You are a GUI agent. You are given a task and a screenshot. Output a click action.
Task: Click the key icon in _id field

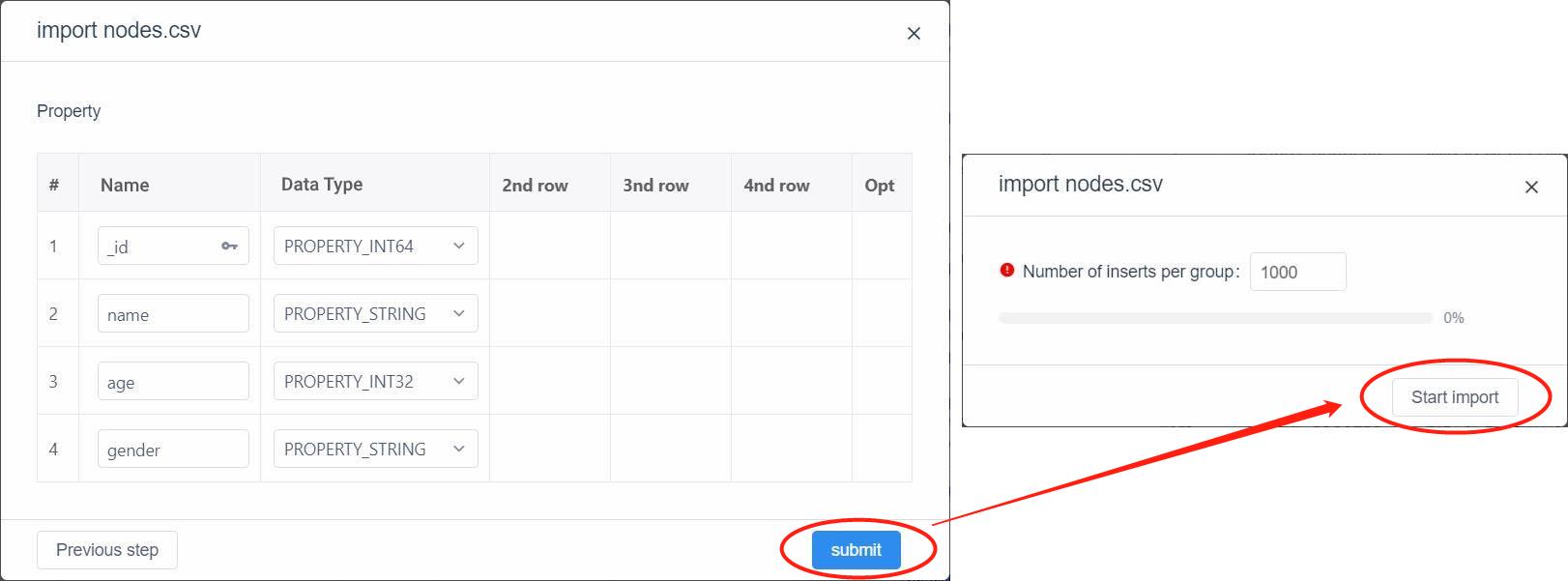tap(229, 247)
